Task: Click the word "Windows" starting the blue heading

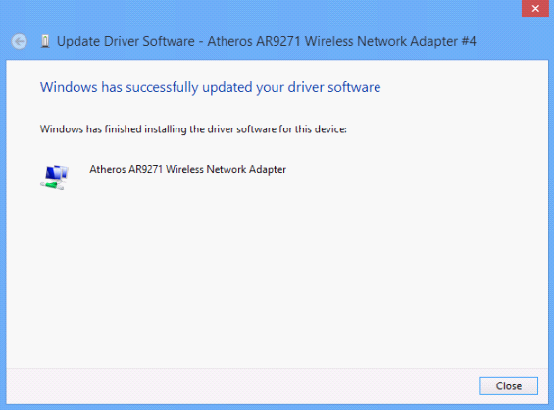Action: (68, 87)
